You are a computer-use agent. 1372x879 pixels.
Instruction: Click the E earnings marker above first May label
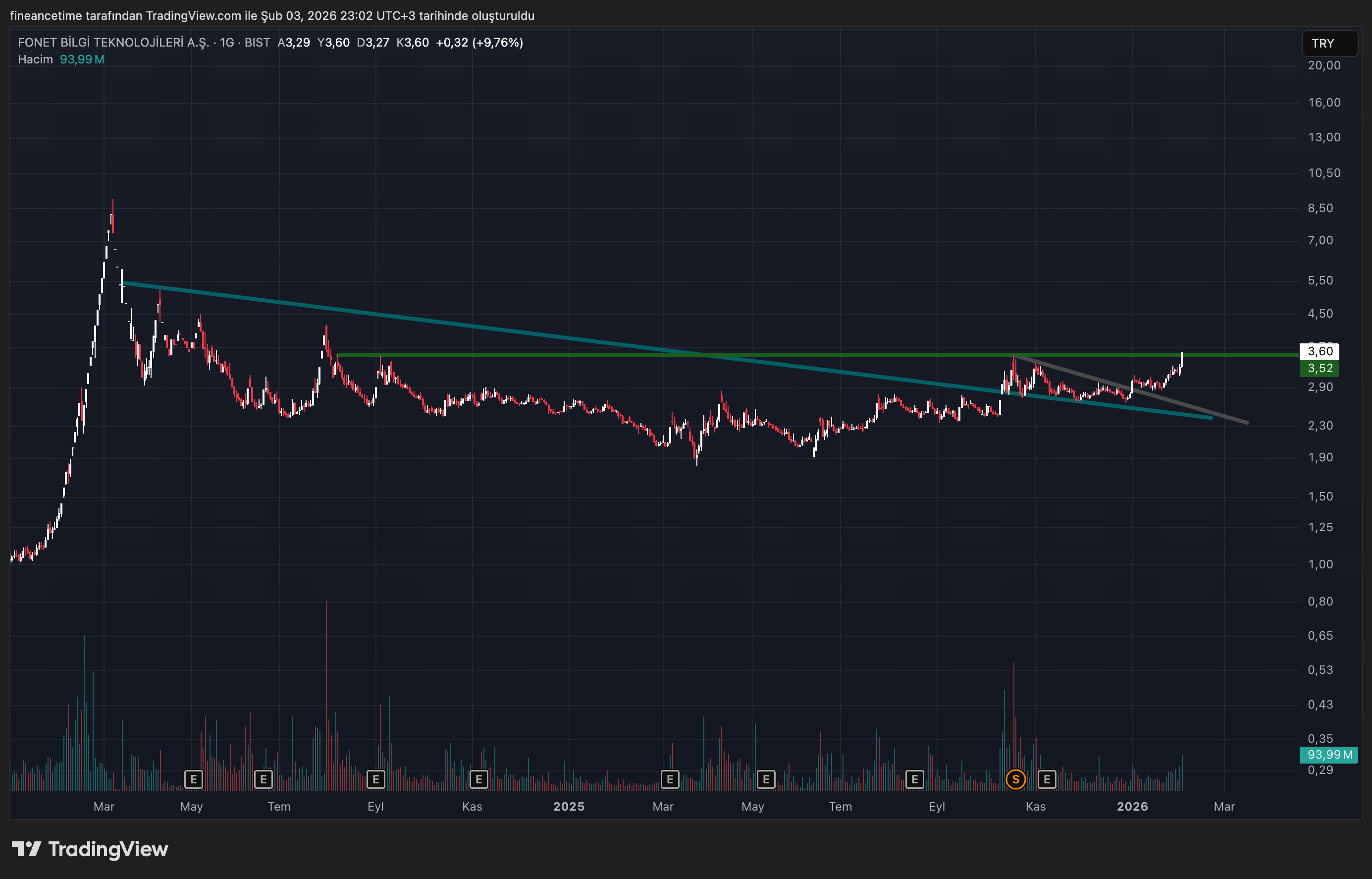click(x=193, y=779)
